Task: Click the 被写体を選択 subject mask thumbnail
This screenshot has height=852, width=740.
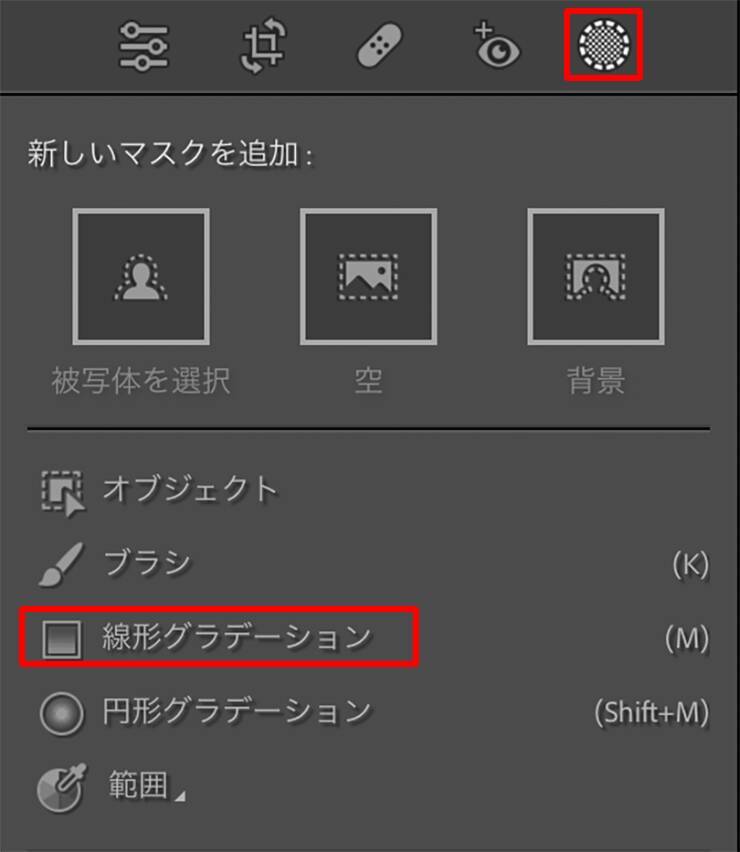Action: pos(141,277)
